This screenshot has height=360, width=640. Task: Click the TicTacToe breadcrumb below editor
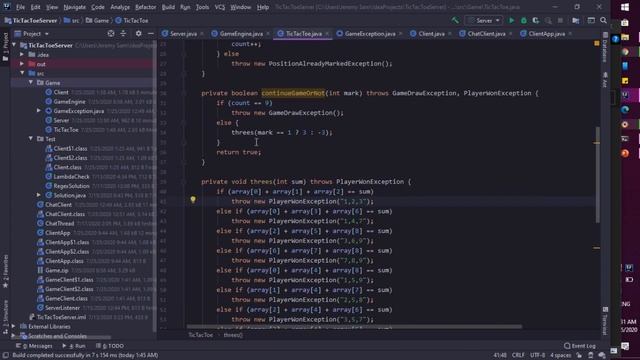[x=200, y=335]
